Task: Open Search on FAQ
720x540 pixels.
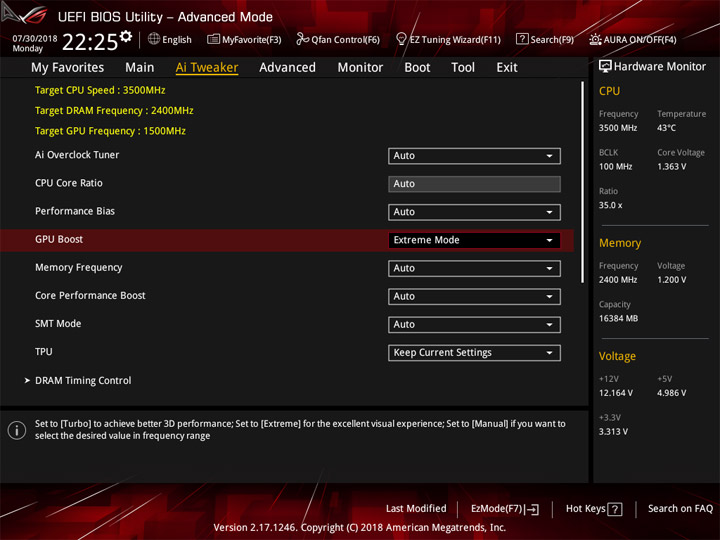Action: (x=680, y=509)
